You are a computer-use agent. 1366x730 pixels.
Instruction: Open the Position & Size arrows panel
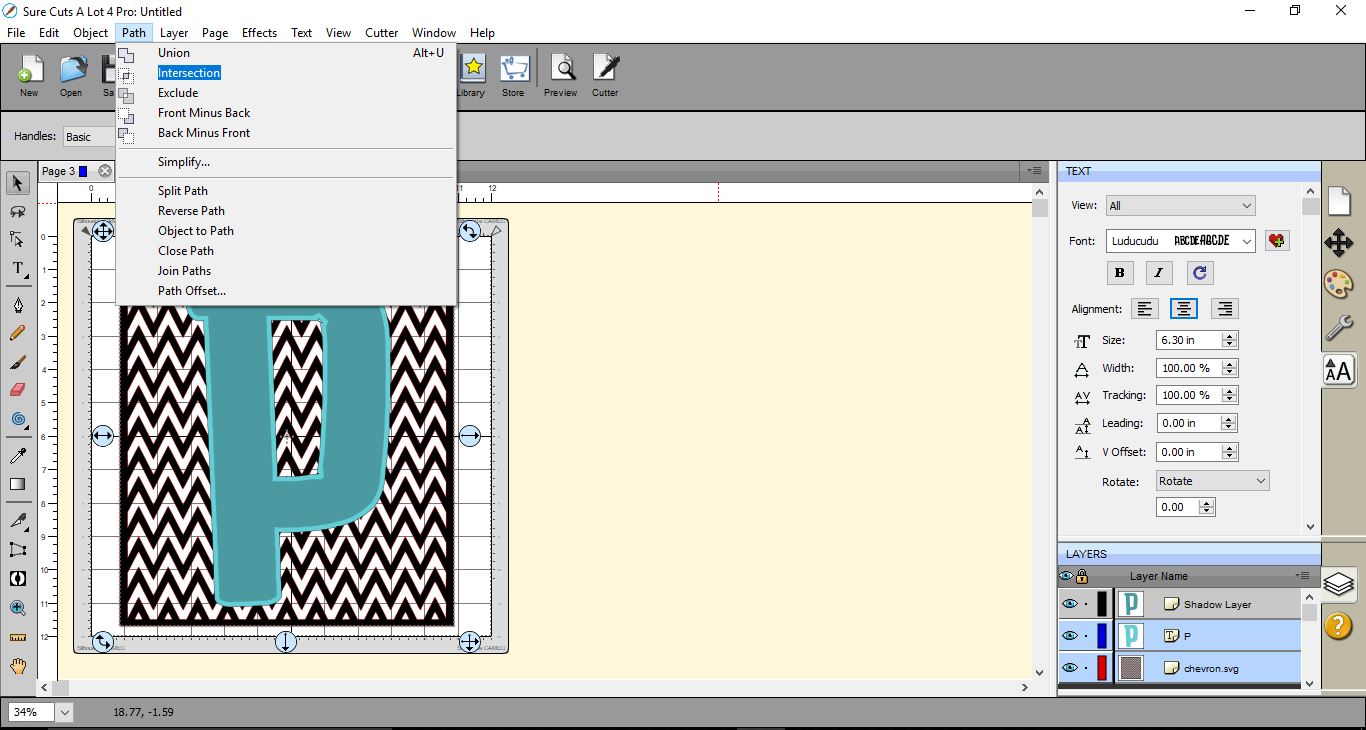[1339, 242]
